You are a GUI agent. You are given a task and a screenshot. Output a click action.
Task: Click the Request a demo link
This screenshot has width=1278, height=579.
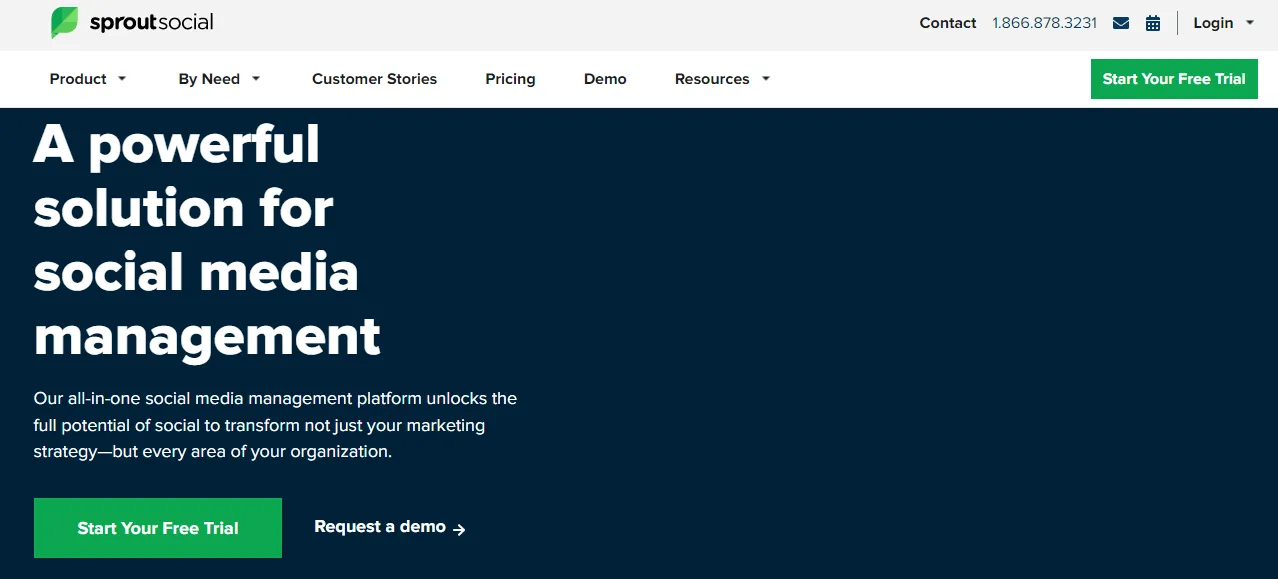coord(380,527)
